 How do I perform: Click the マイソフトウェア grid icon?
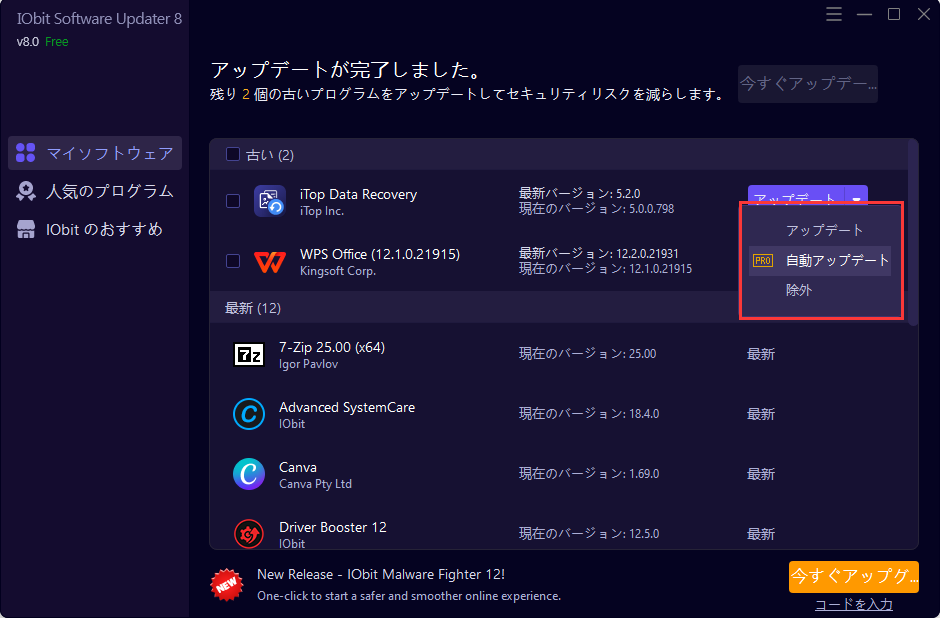[26, 153]
